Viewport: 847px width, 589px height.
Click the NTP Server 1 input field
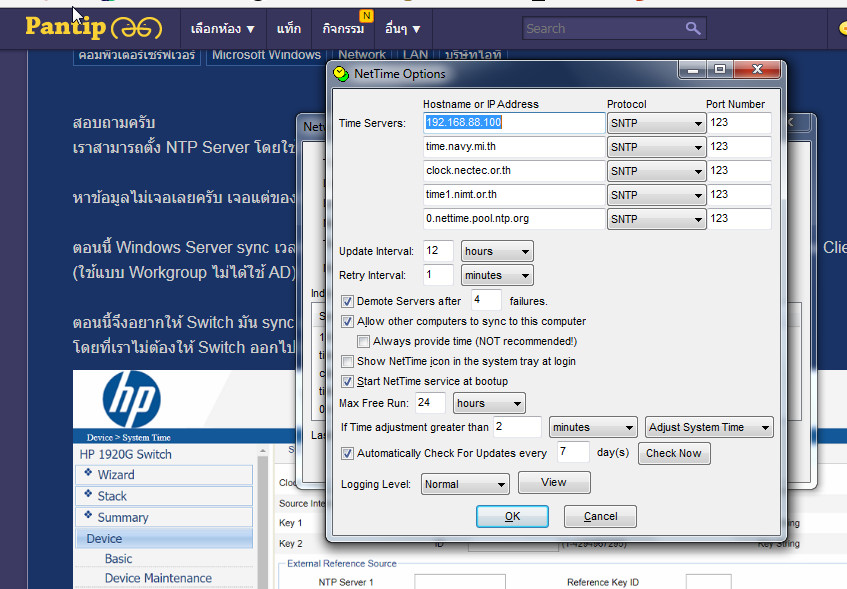(x=460, y=582)
